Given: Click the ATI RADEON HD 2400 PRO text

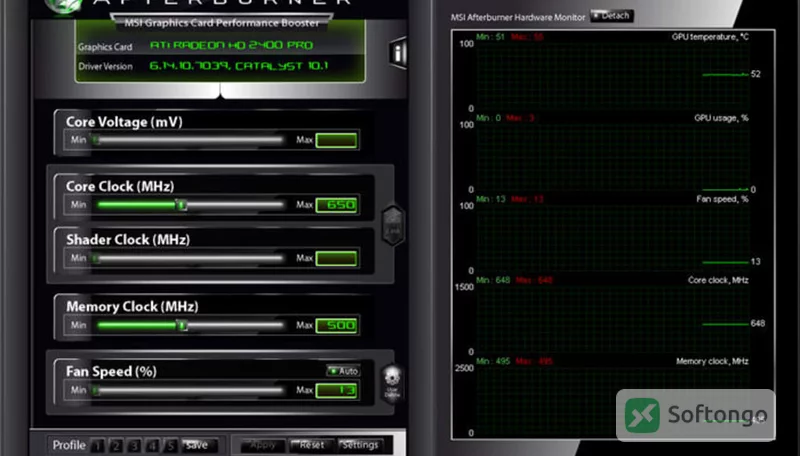Looking at the screenshot, I should [x=231, y=45].
